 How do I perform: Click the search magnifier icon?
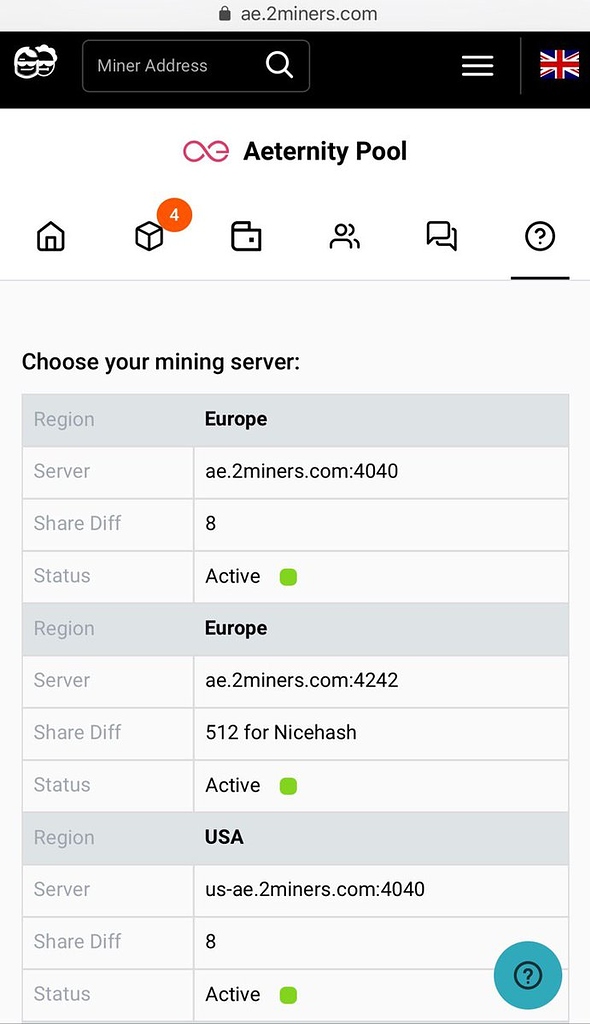coord(279,65)
